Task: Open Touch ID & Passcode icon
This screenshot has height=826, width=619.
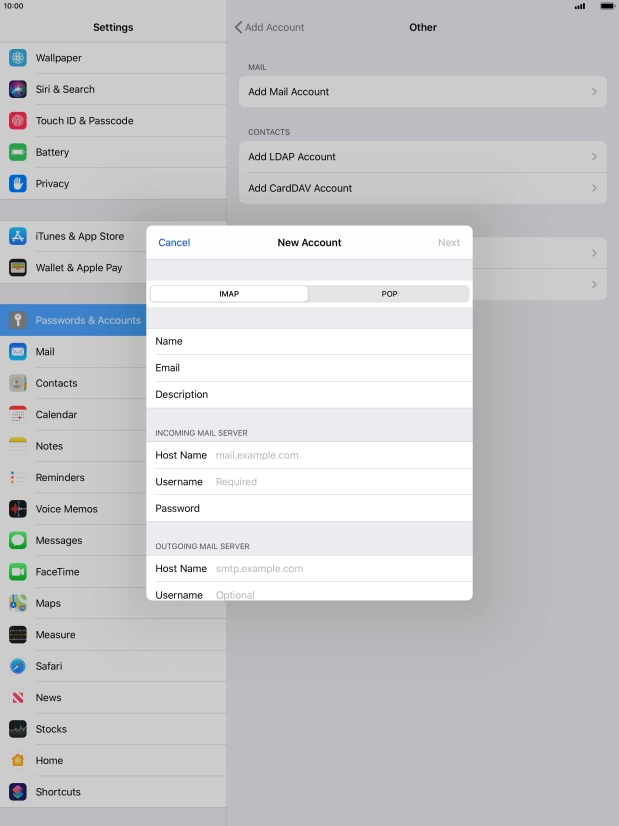Action: click(18, 121)
